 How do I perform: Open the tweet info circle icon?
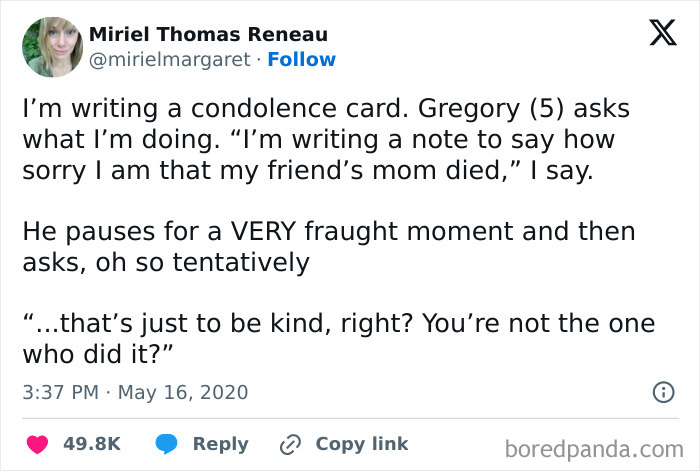662,393
